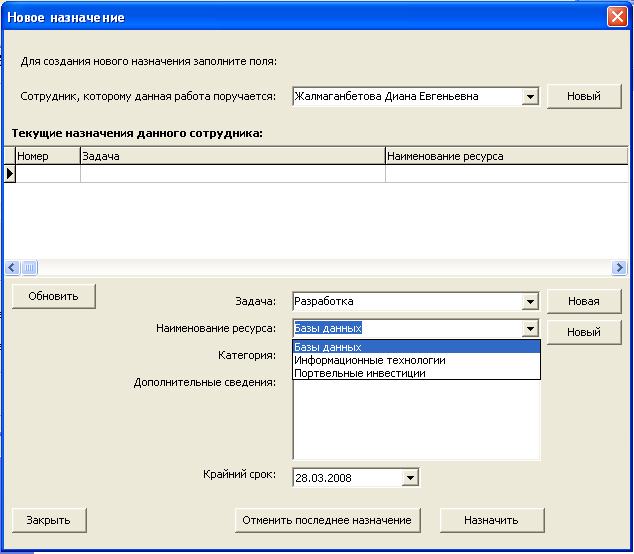Click the empty Номер cell in first row

pyautogui.click(x=48, y=174)
